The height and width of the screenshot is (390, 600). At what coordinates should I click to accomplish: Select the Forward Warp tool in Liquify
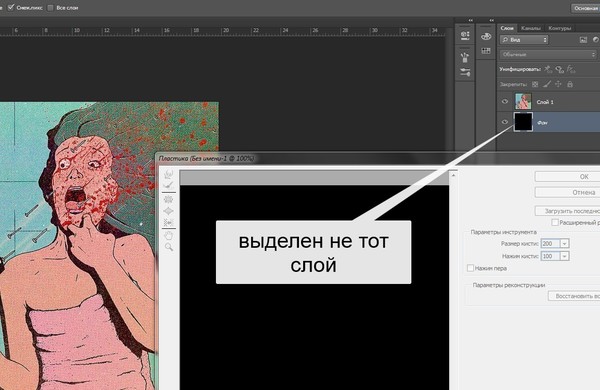point(168,175)
